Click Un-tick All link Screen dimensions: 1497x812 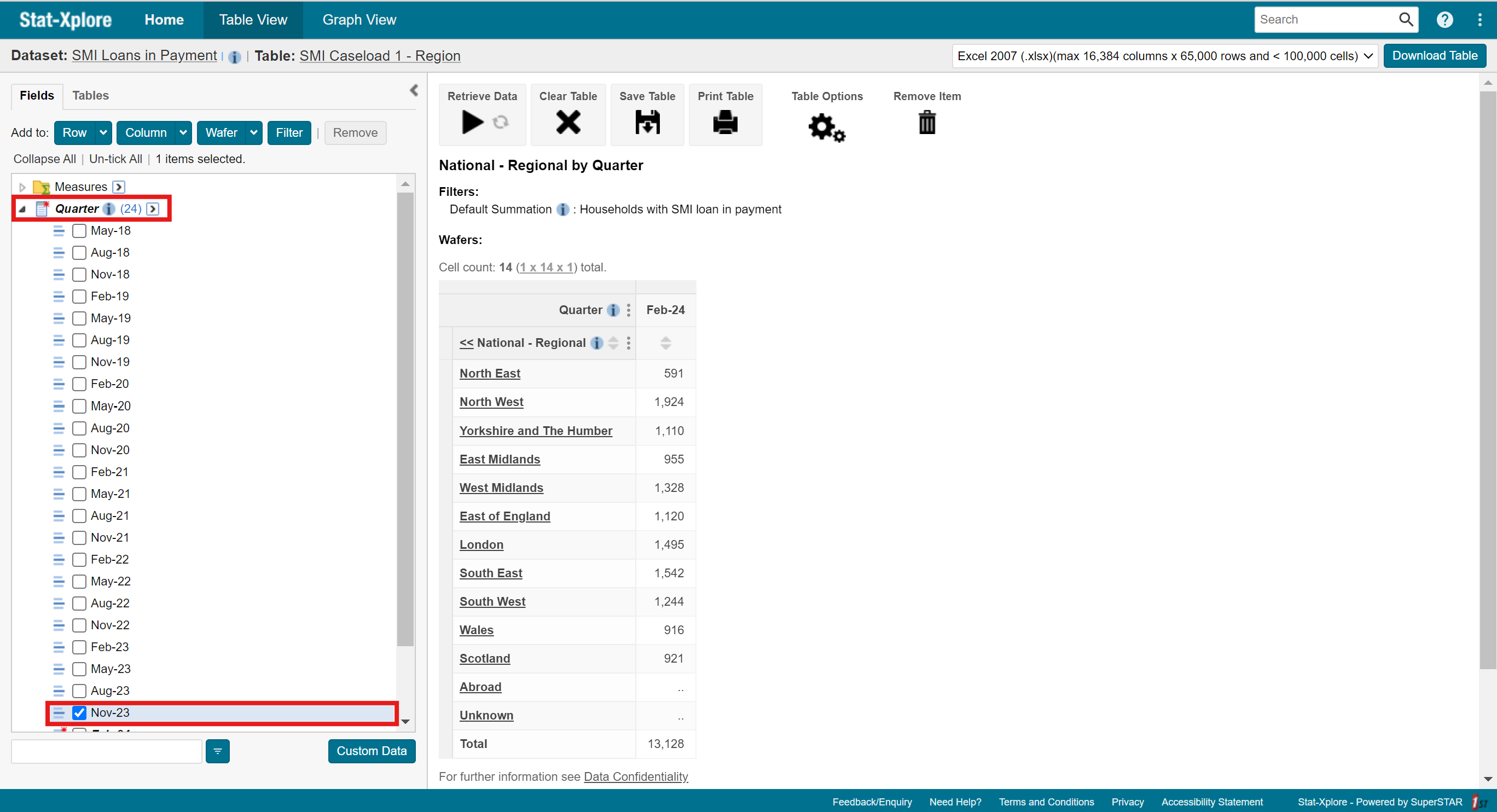pyautogui.click(x=115, y=159)
